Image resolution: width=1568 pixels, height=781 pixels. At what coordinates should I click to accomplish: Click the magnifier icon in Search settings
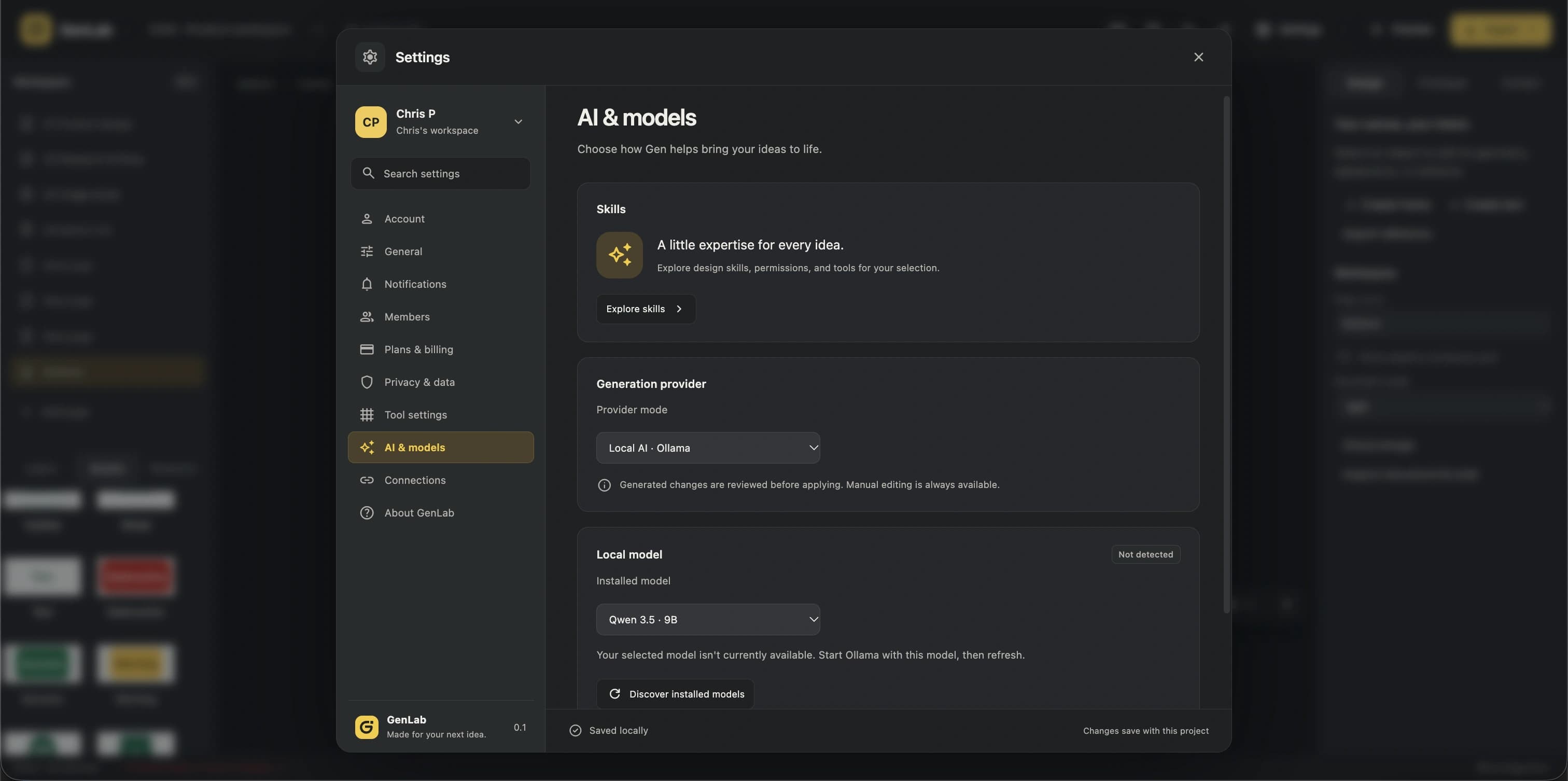tap(368, 174)
